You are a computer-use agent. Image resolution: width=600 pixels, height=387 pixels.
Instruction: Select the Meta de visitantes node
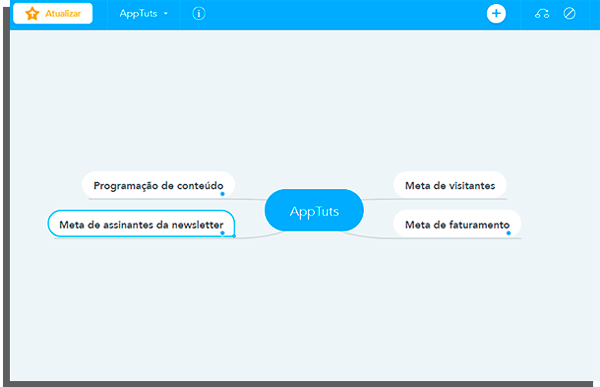point(450,185)
